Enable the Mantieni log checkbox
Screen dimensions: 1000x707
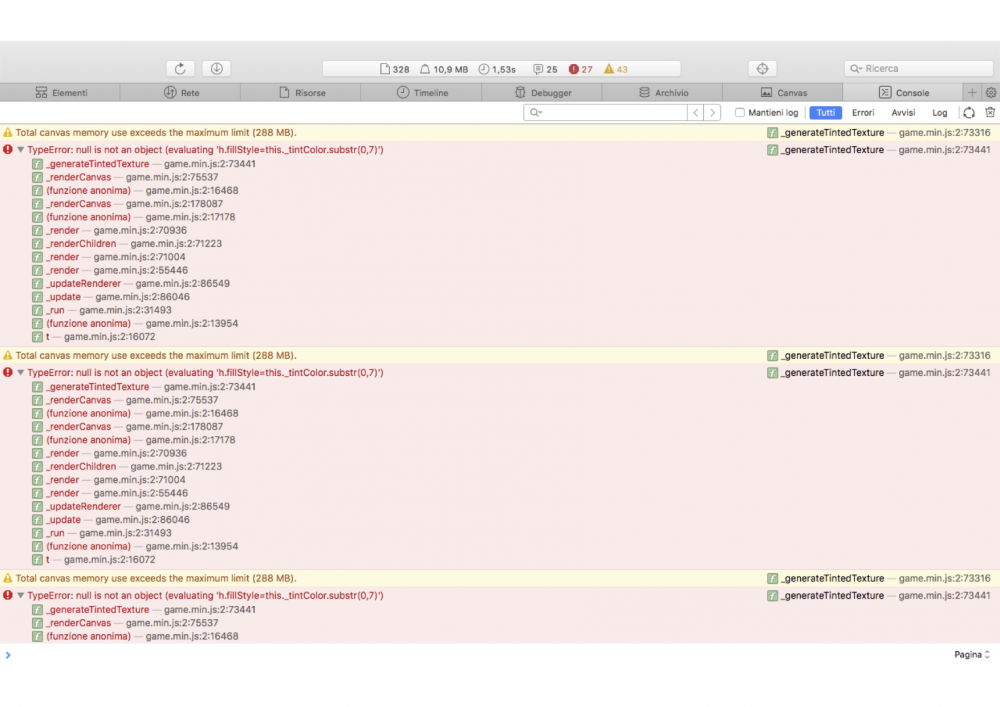point(741,113)
